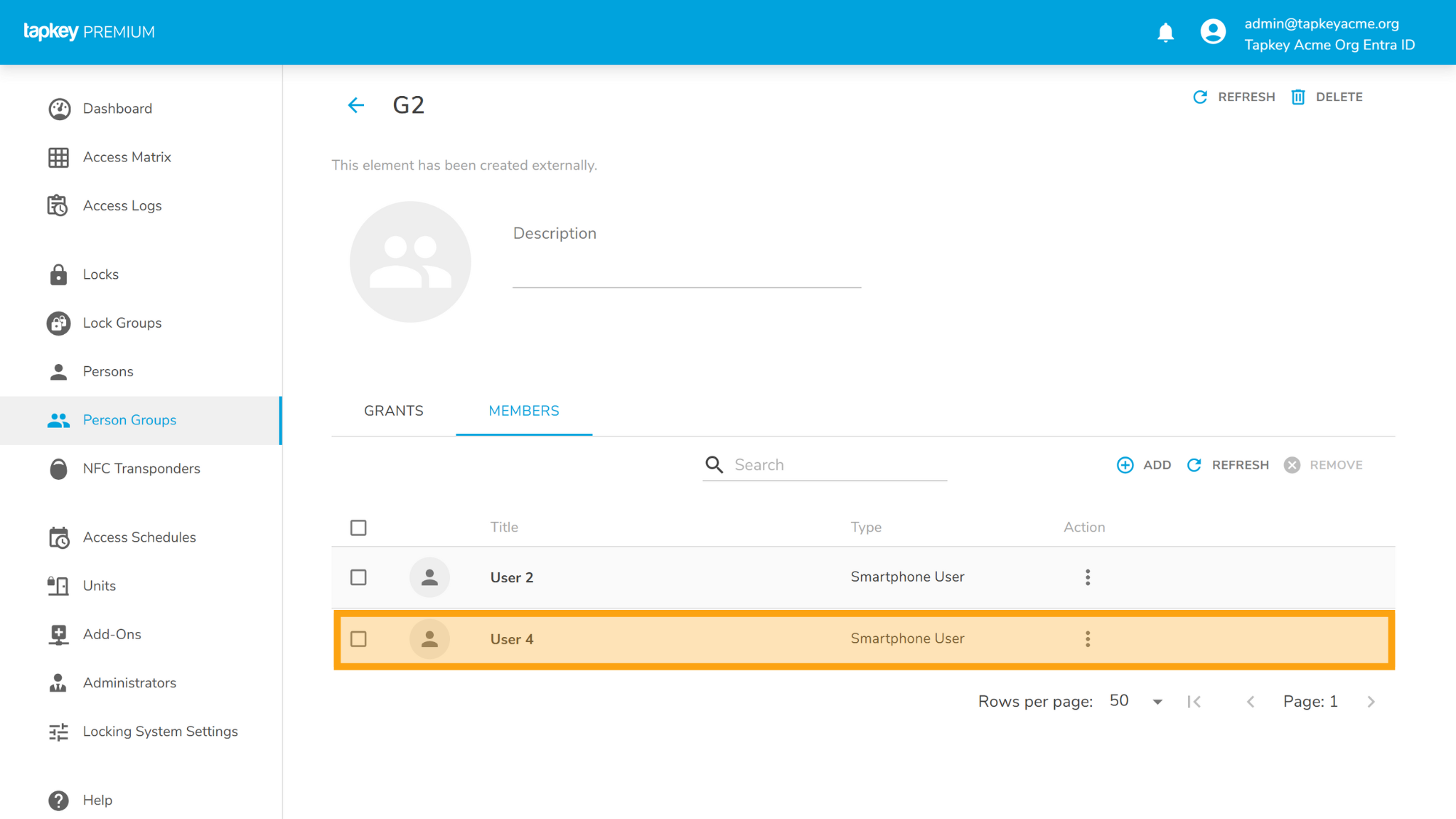Viewport: 1456px width, 819px height.
Task: Open rows per page dropdown
Action: pos(1136,702)
